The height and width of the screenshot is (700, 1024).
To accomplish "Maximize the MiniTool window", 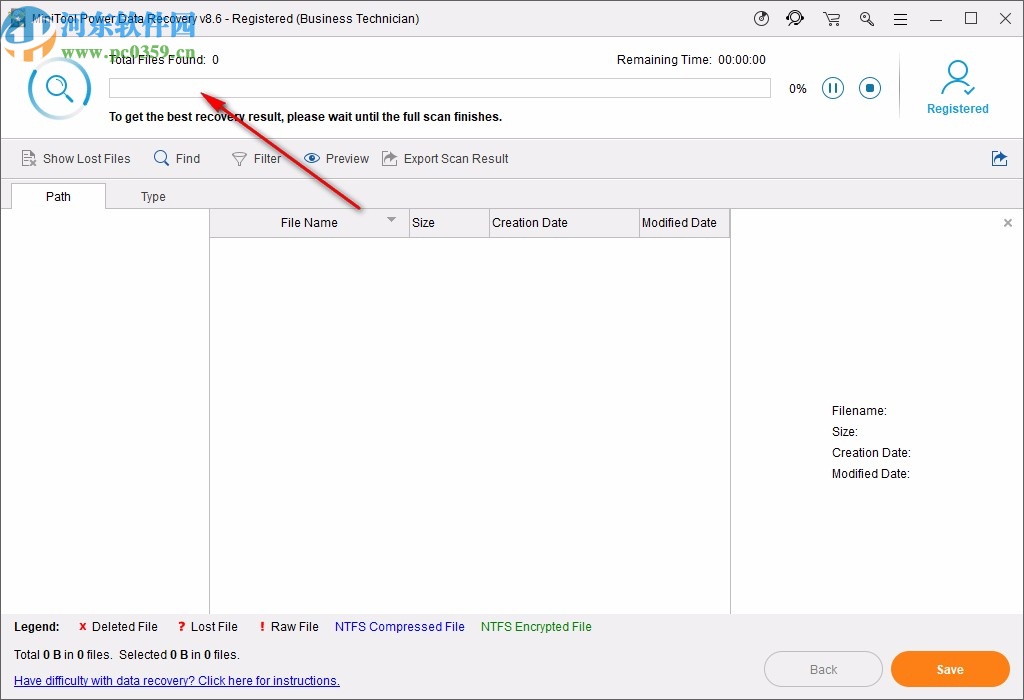I will pyautogui.click(x=971, y=18).
